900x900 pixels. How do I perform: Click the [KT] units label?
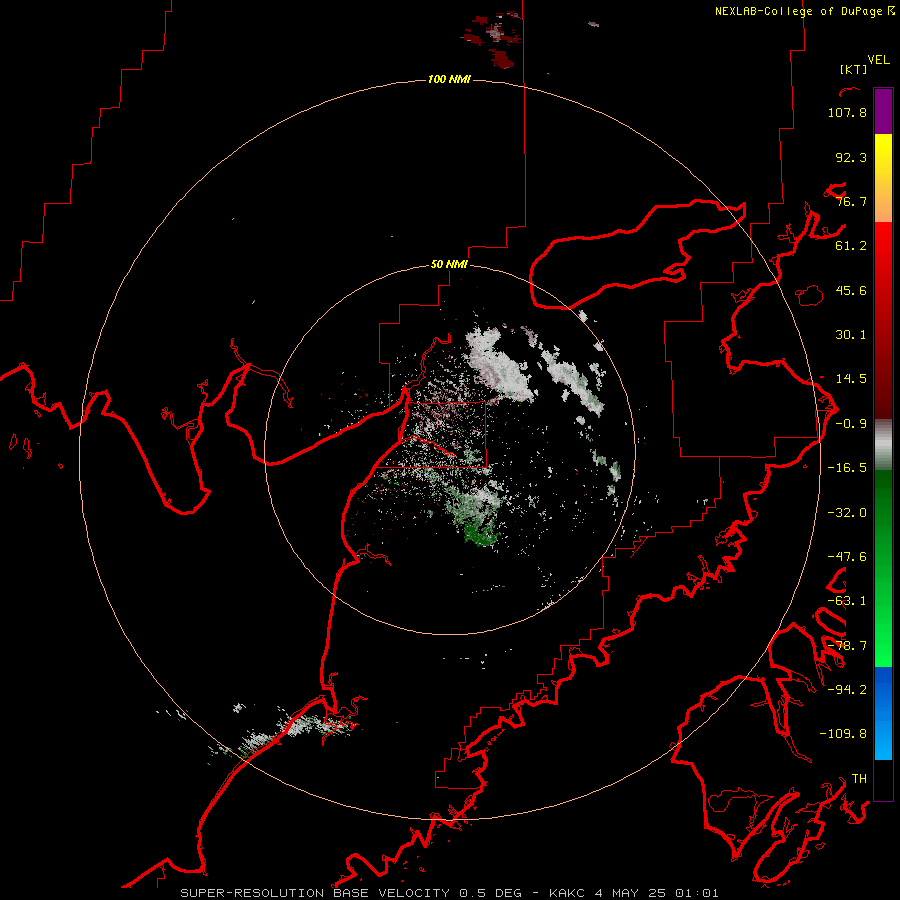point(853,69)
